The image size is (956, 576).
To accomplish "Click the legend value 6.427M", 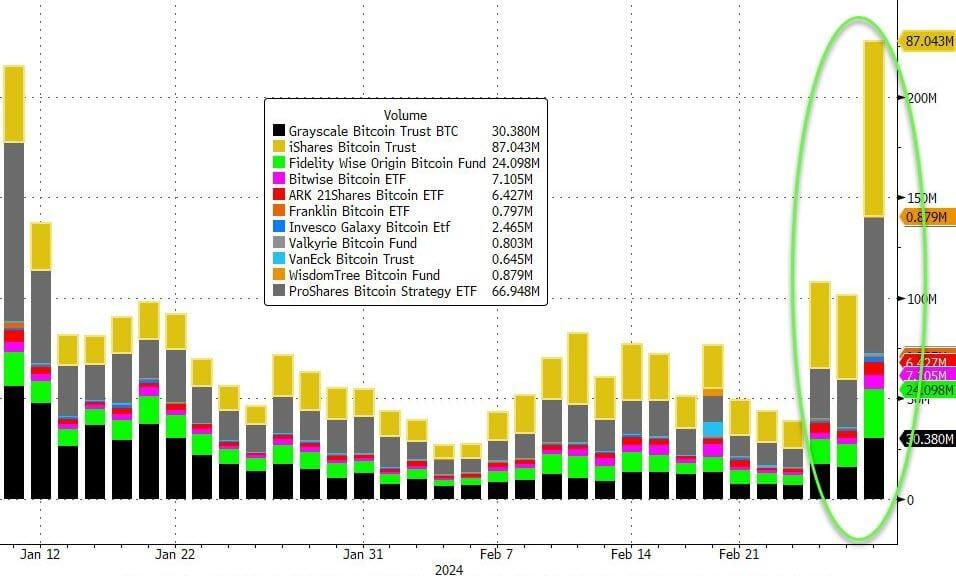I will 512,195.
